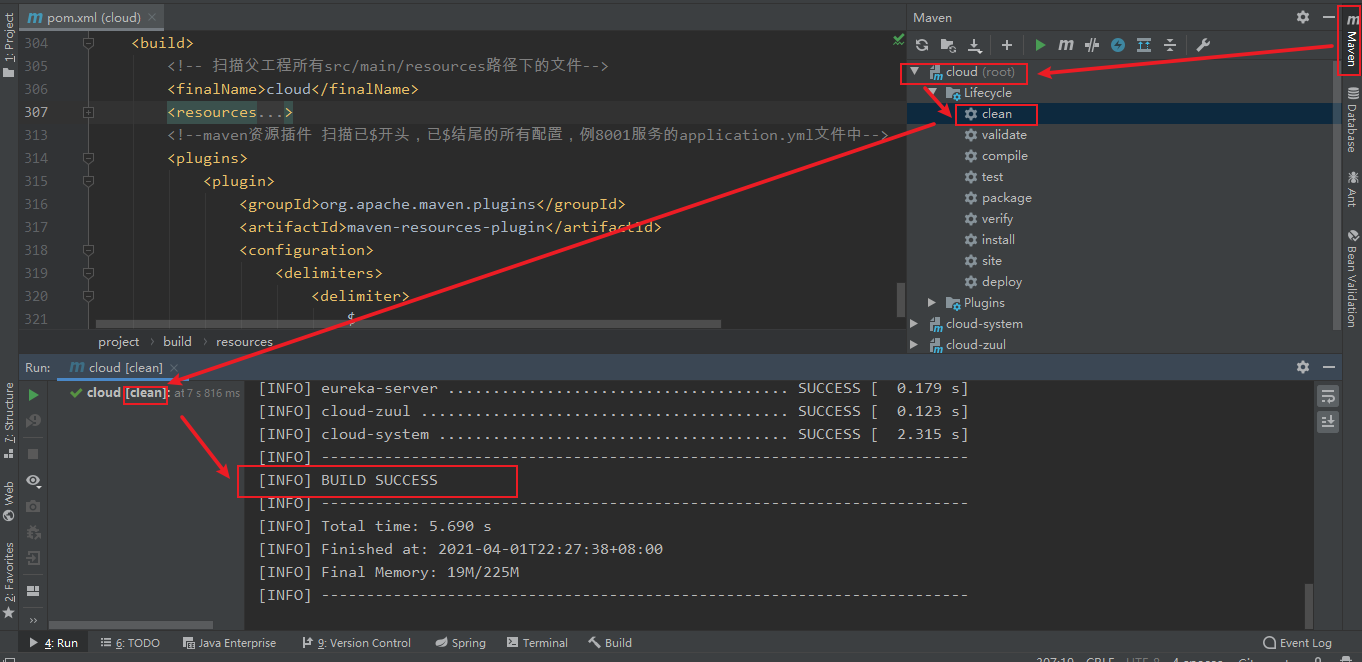This screenshot has height=662, width=1362.
Task: Open Run view eye options dropdown
Action: pyautogui.click(x=33, y=481)
